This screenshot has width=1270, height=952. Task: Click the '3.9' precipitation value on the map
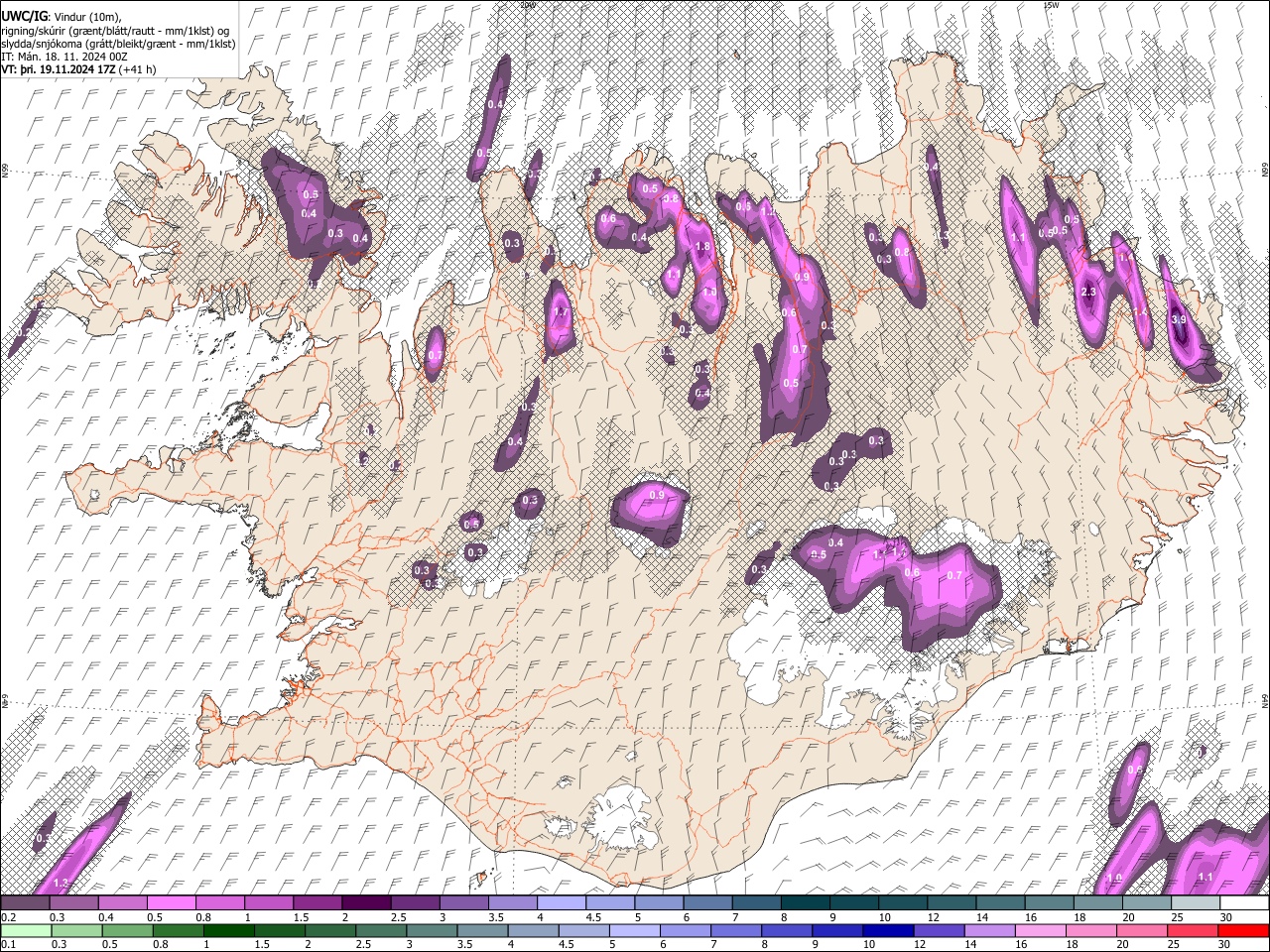pos(1179,320)
